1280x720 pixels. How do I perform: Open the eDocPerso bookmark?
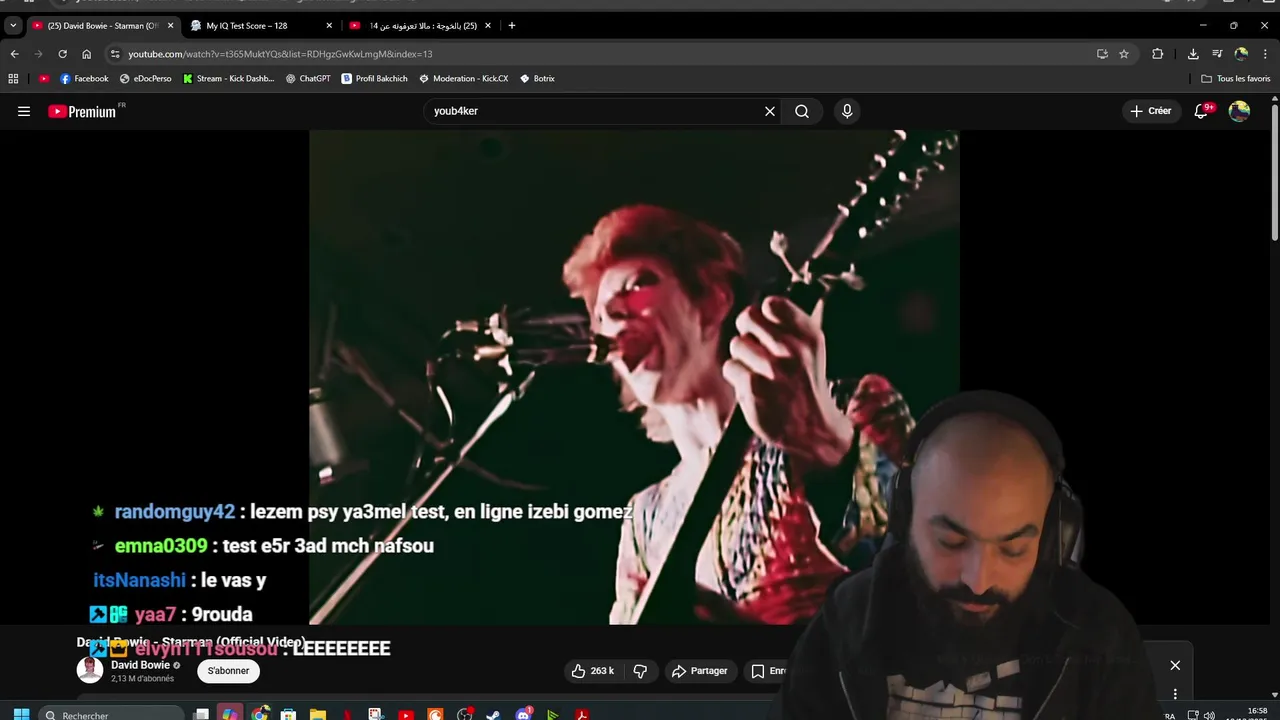click(x=146, y=78)
